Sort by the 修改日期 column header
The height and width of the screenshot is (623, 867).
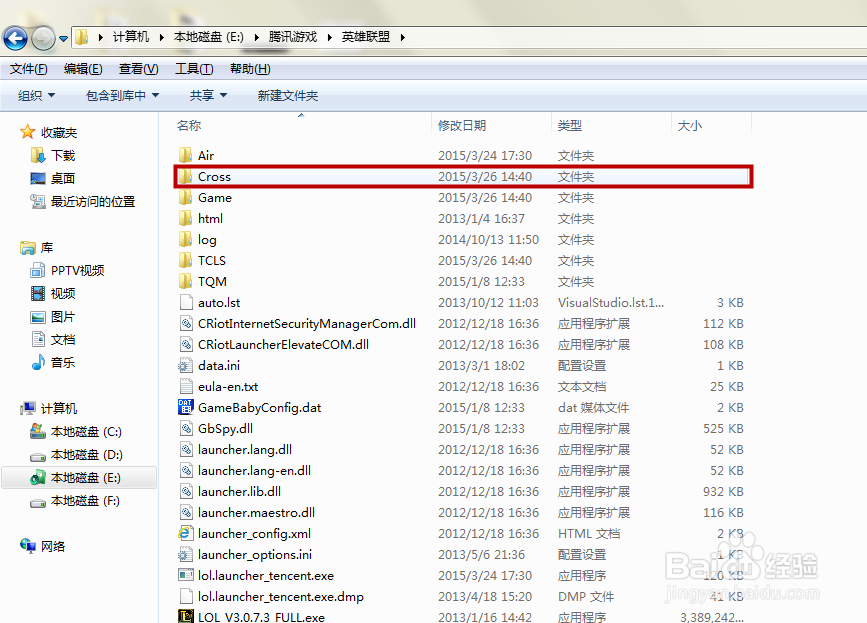click(x=462, y=125)
